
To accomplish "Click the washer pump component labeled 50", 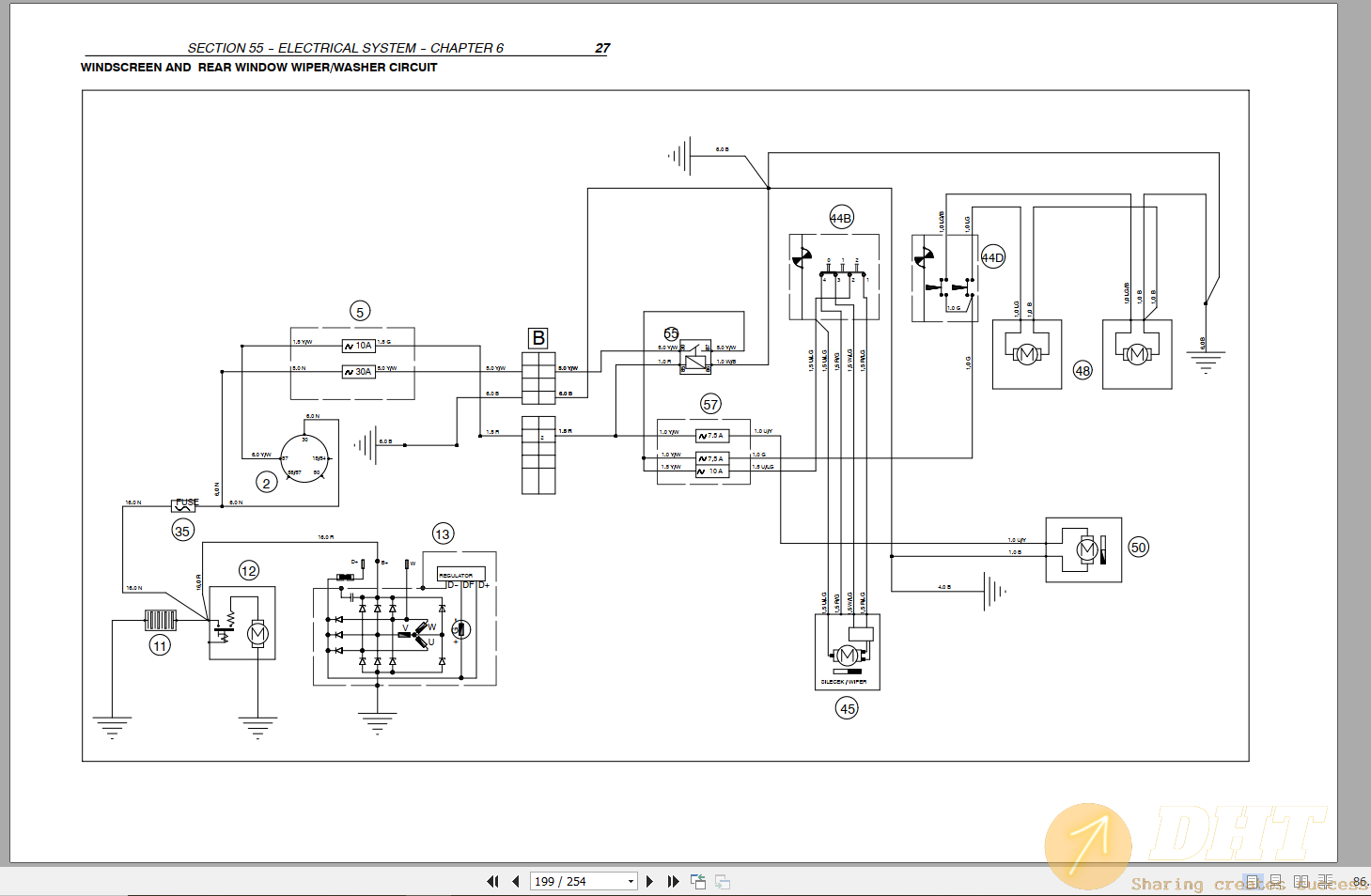I will pos(1083,549).
